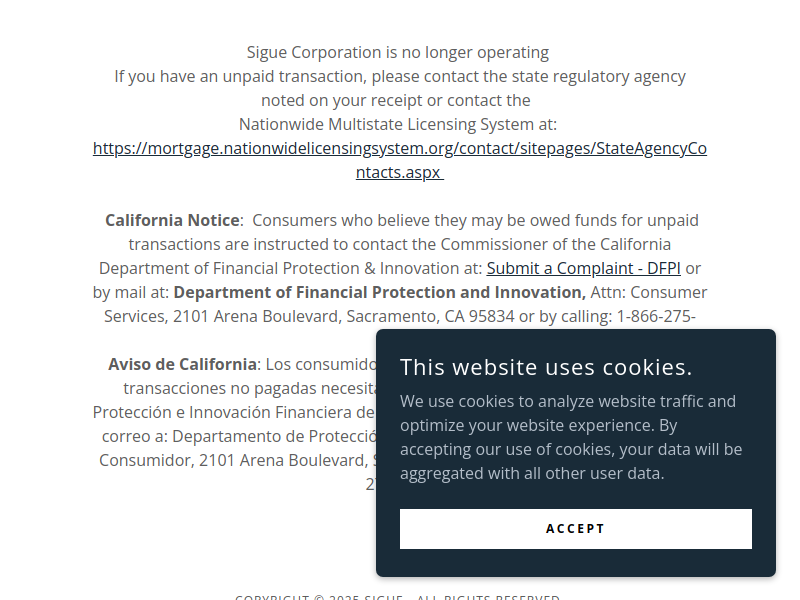Click the wrapped 'ntacts.aspx' link portion
Screen dimensions: 800x600
[399, 172]
